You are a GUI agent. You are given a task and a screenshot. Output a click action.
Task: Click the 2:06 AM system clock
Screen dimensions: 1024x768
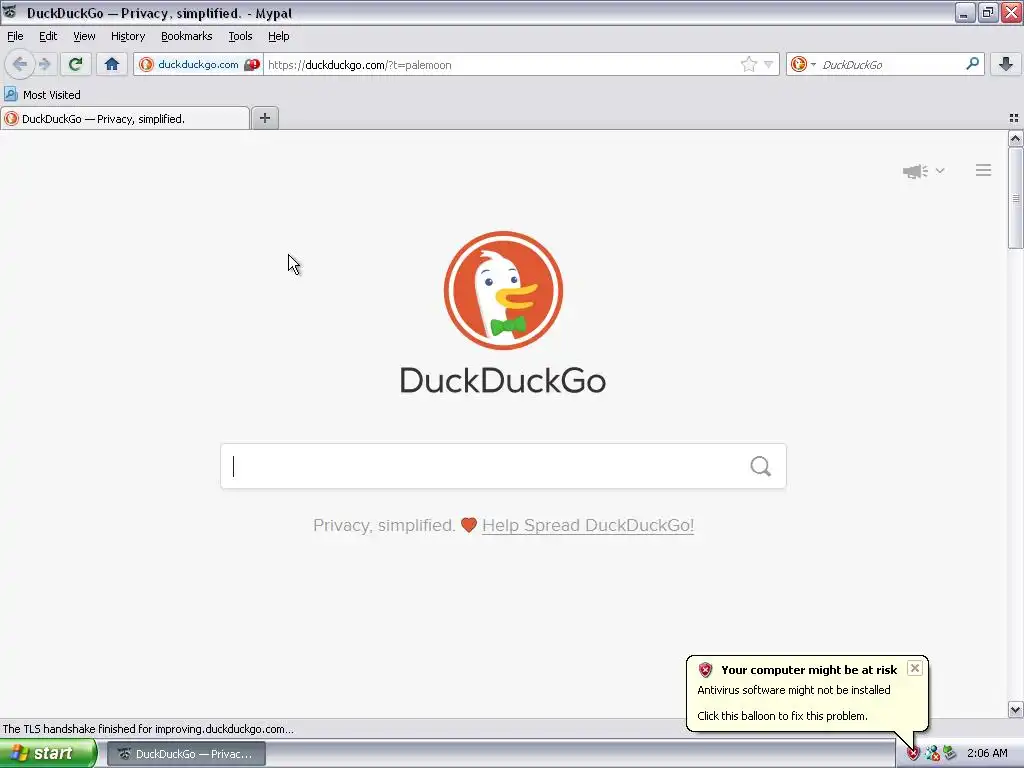coord(987,753)
